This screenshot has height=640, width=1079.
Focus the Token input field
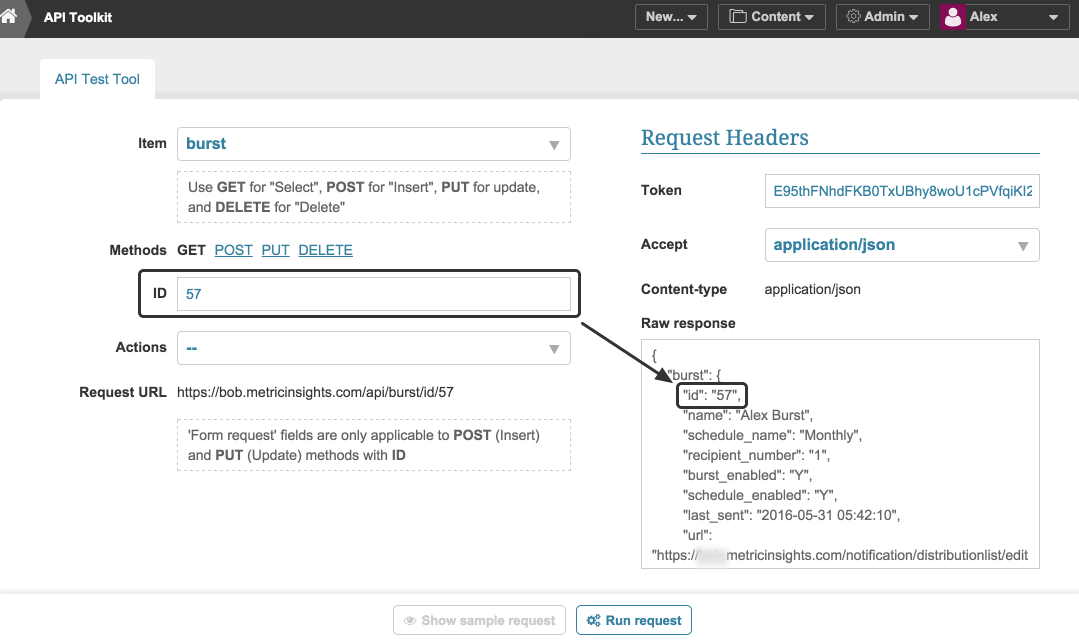(x=901, y=191)
